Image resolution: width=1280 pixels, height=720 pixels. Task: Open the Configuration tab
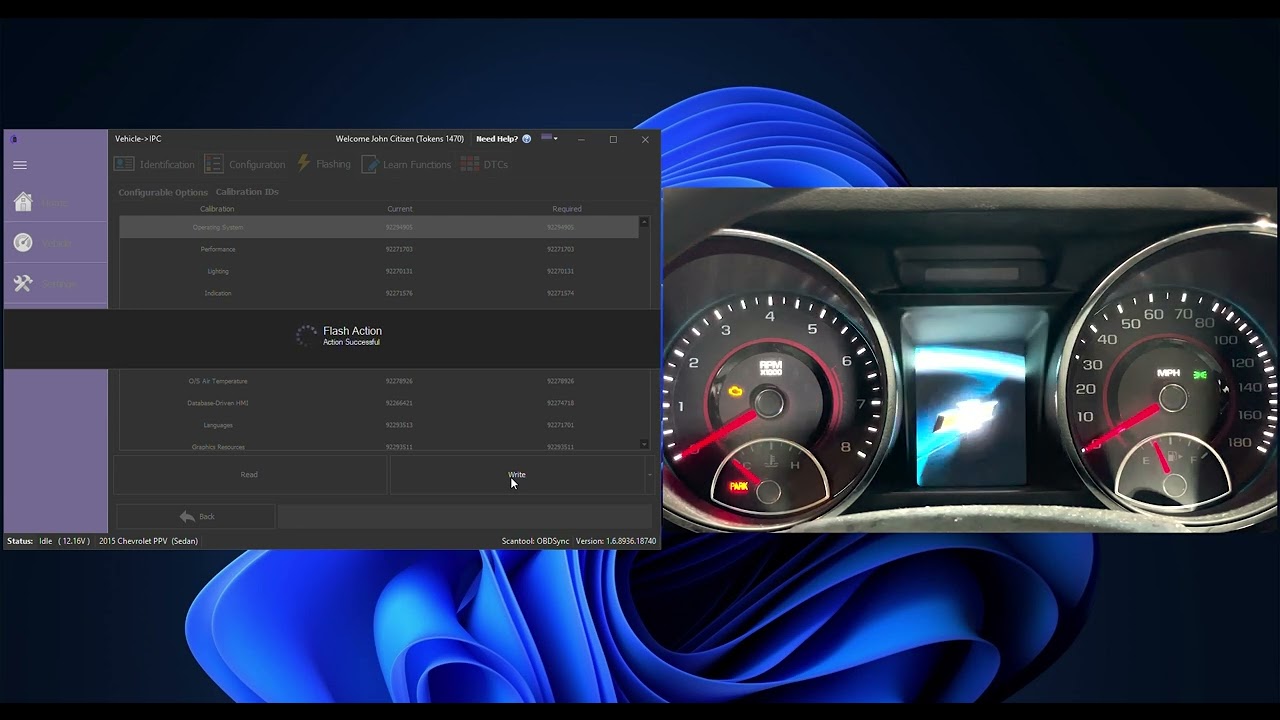[245, 164]
